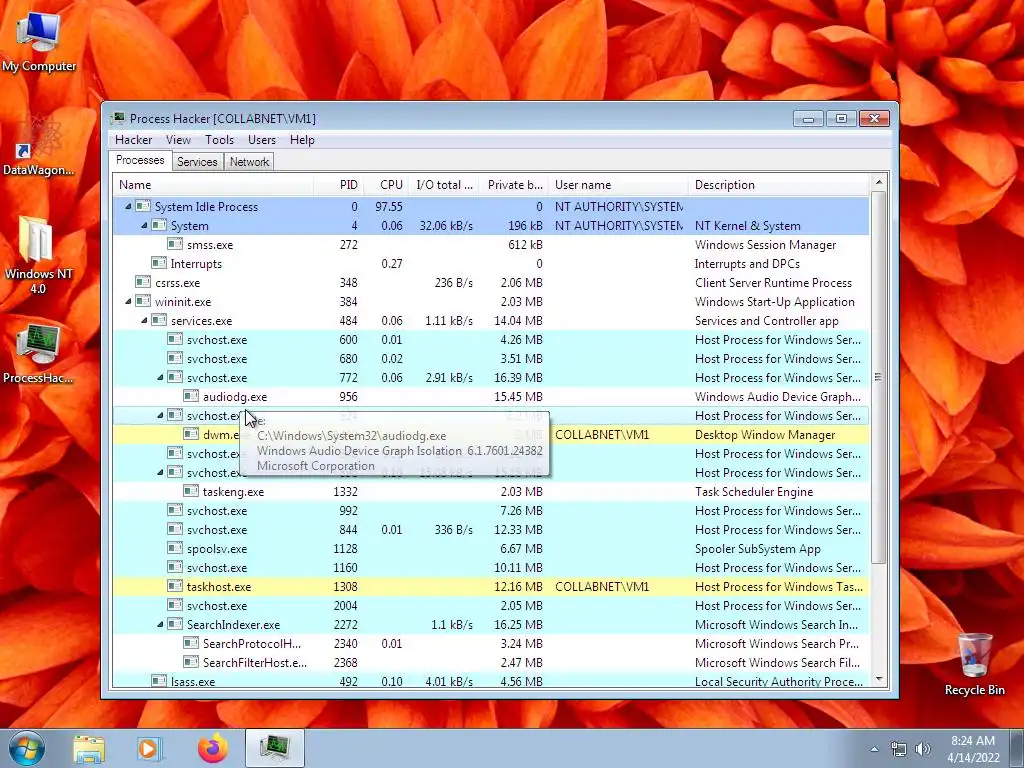Select 'Local Security Authority Proce...' description
The width and height of the screenshot is (1024, 768).
point(778,681)
